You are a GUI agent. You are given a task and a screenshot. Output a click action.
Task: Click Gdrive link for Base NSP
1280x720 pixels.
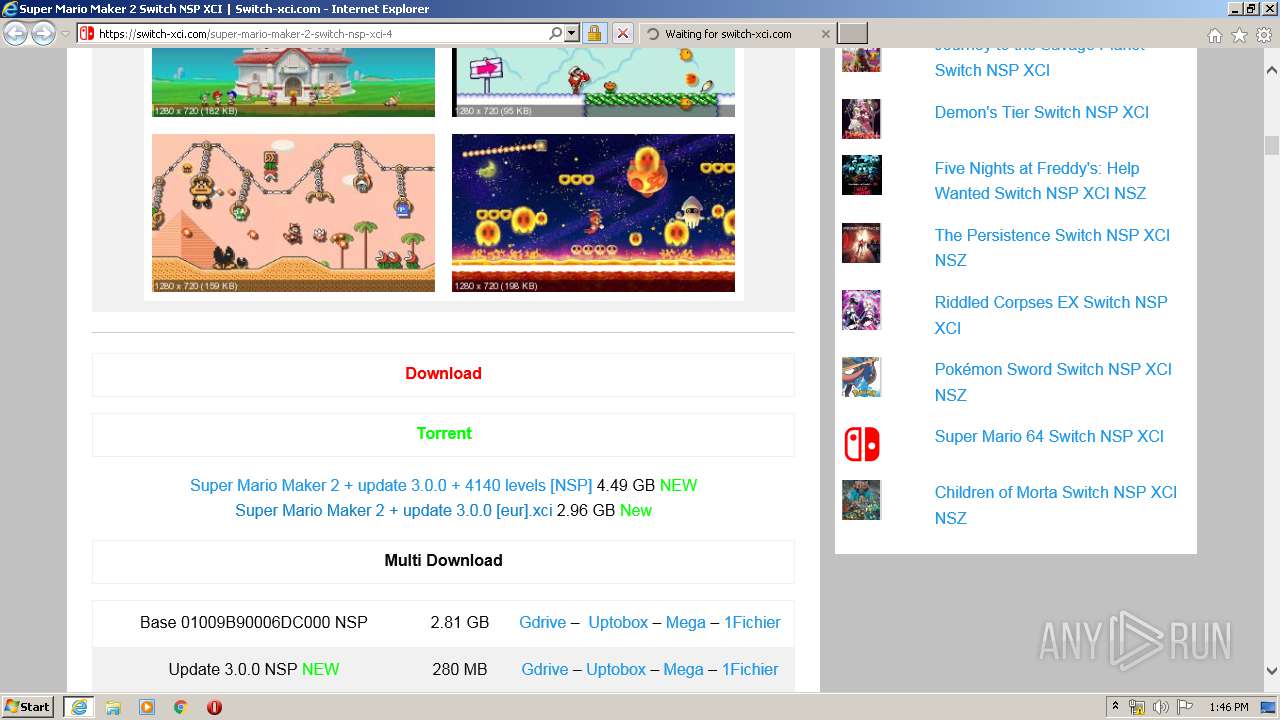coord(542,622)
